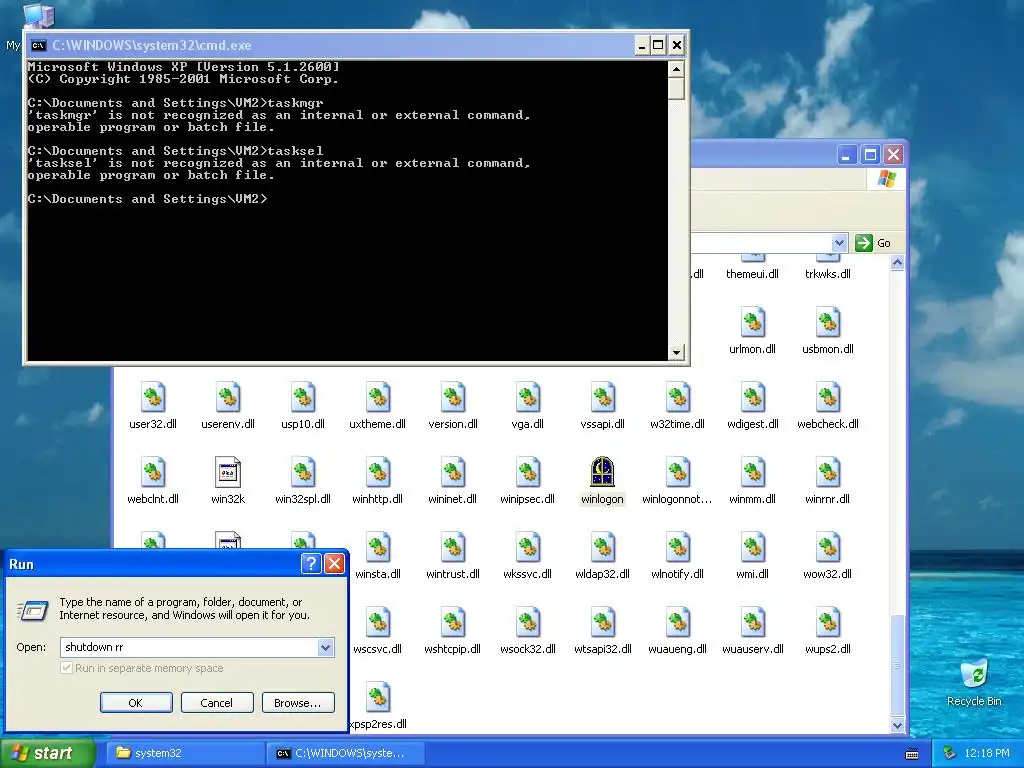Select the wkssvc.dll file icon
Image resolution: width=1024 pixels, height=768 pixels.
pos(528,548)
